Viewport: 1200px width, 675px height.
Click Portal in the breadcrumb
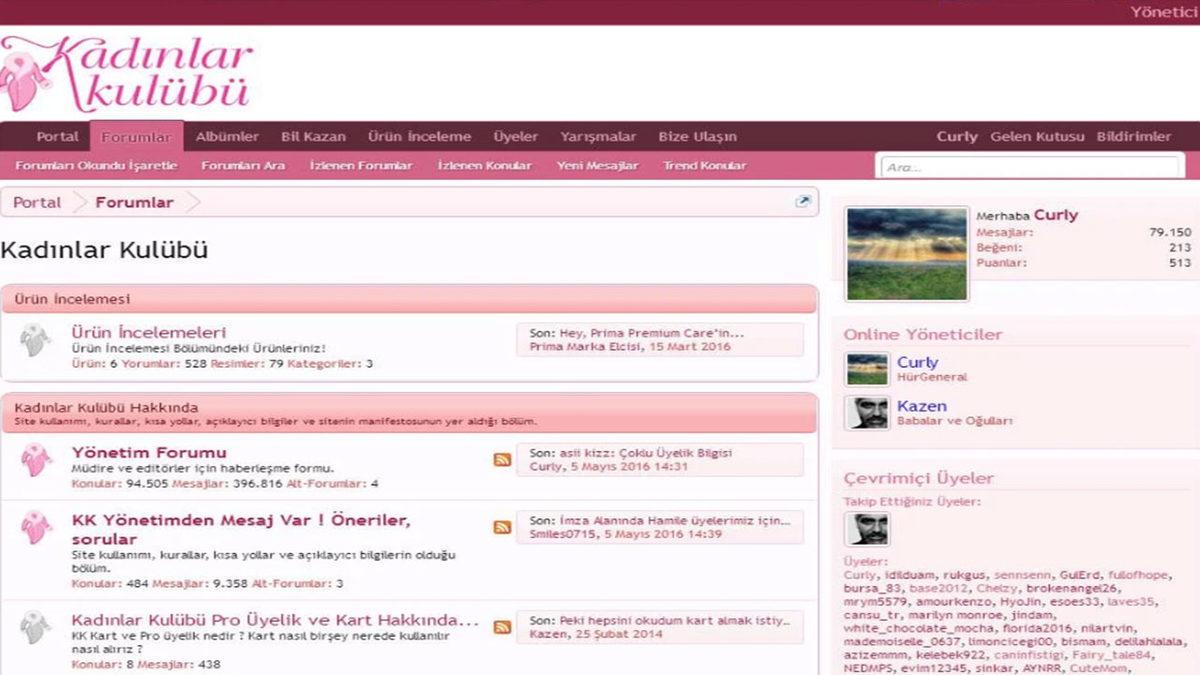pos(37,202)
